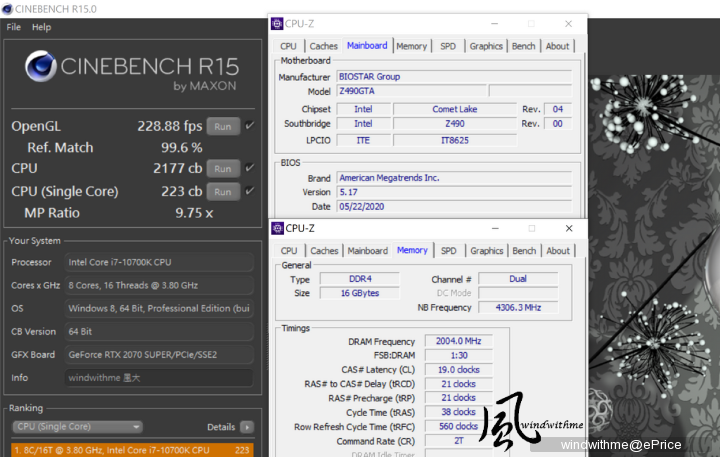720x457 pixels.
Task: Click the BIOSTAR Group manufacturer field
Action: [454, 77]
